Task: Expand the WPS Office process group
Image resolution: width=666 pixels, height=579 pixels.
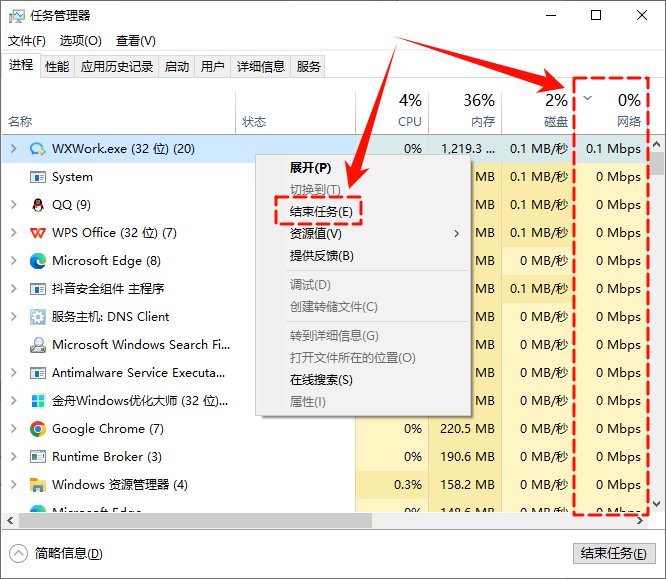Action: click(14, 233)
